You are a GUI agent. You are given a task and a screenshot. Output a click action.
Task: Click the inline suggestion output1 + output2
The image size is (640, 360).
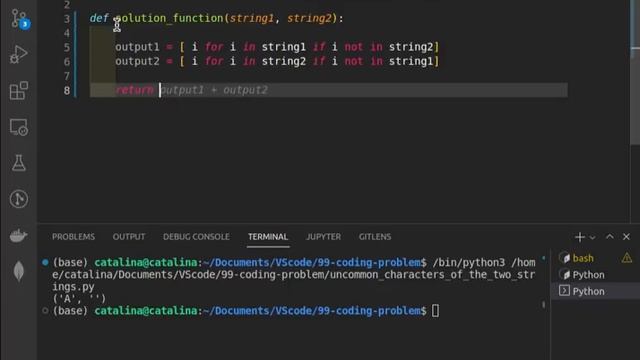click(x=214, y=90)
